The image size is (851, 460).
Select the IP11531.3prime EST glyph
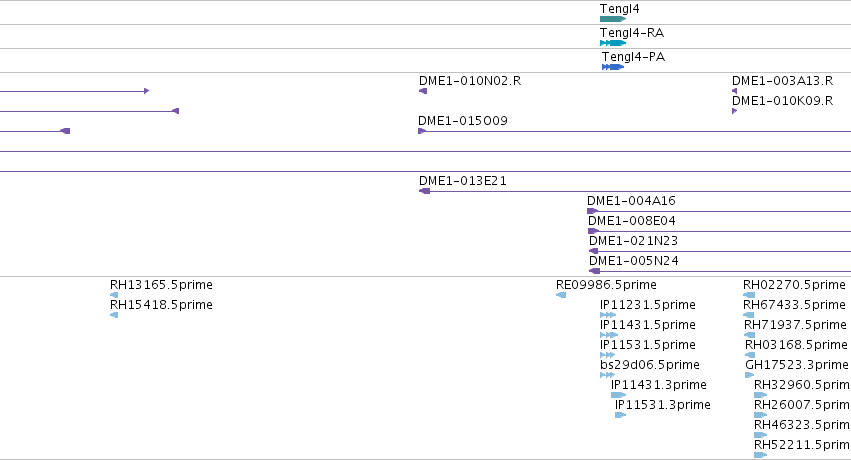(620, 415)
